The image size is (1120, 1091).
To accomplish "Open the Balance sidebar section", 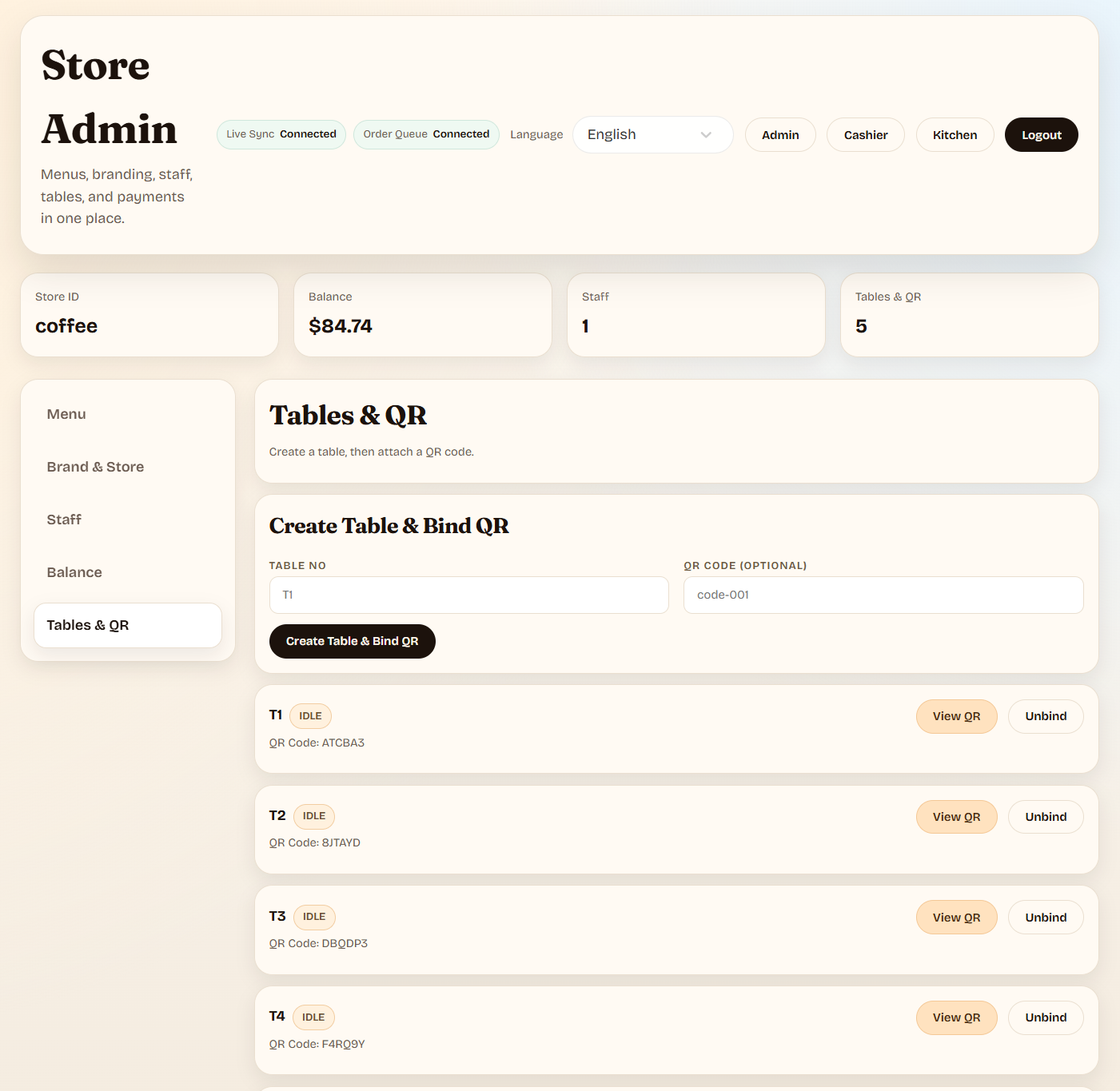I will click(128, 572).
